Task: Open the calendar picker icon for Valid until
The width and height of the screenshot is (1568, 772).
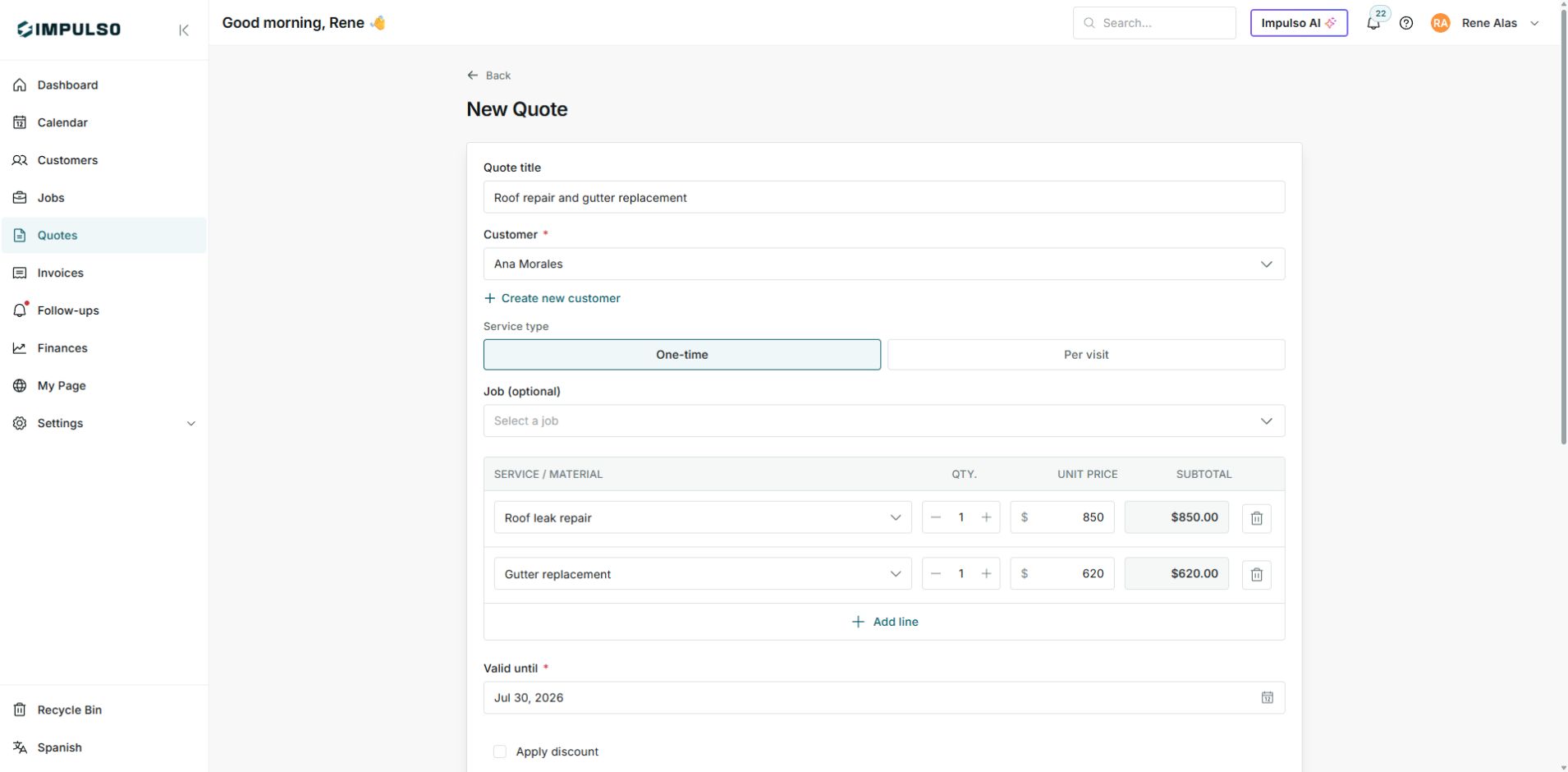Action: 1267,698
